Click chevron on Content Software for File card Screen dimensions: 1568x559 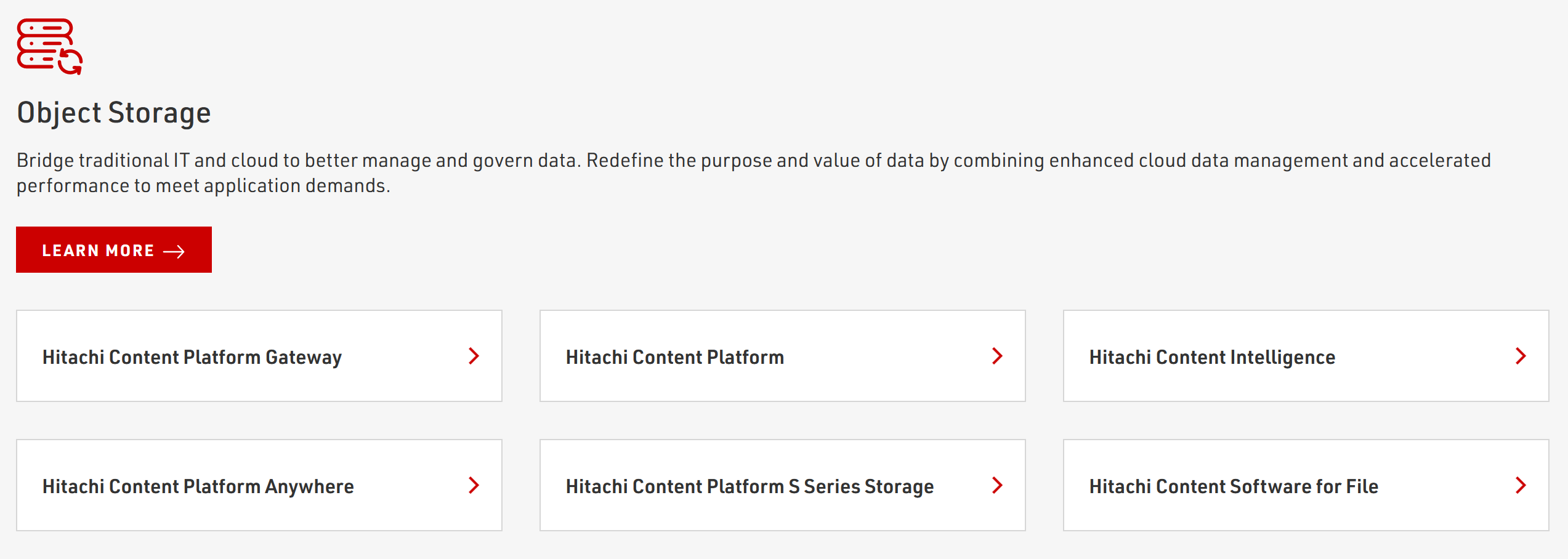(1521, 485)
